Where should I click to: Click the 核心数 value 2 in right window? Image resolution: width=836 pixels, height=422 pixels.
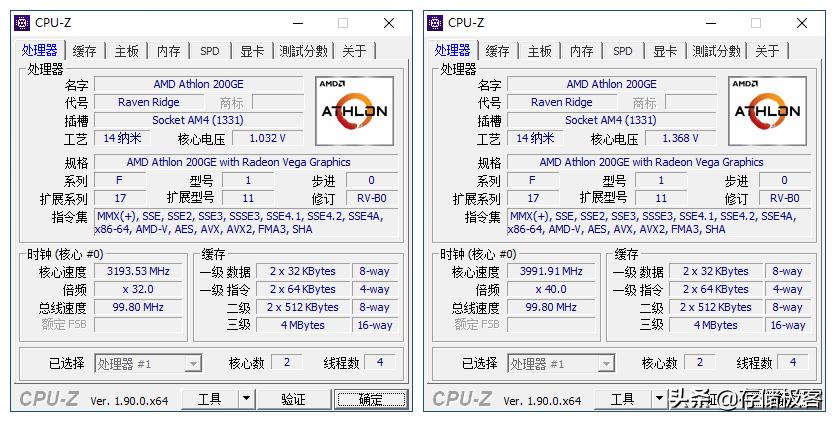[700, 362]
